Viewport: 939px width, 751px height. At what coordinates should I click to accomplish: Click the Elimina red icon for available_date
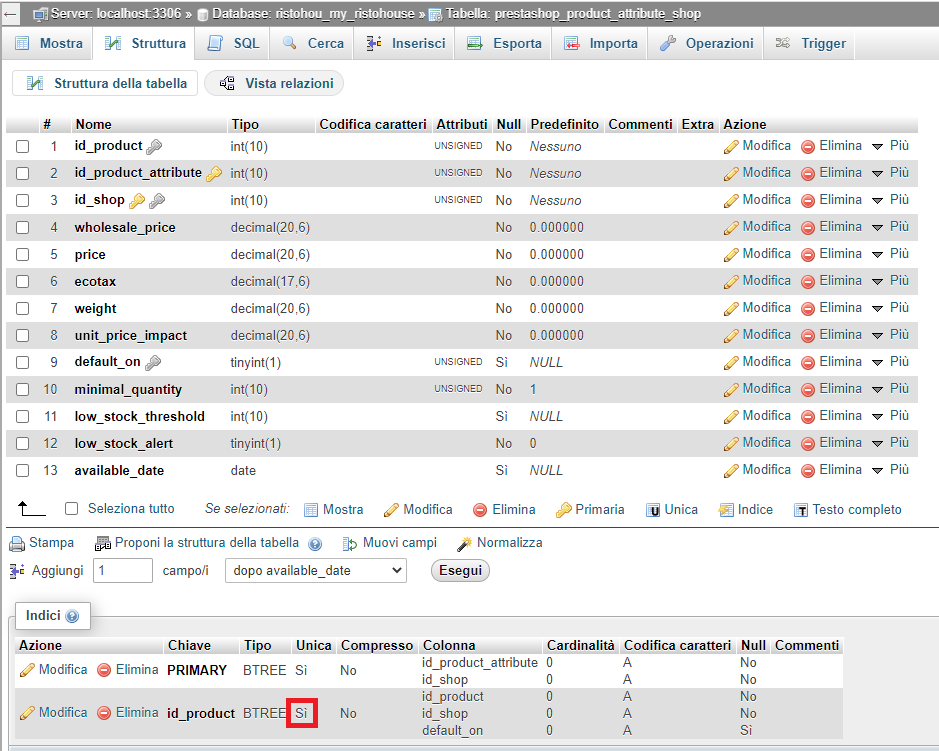click(x=808, y=471)
